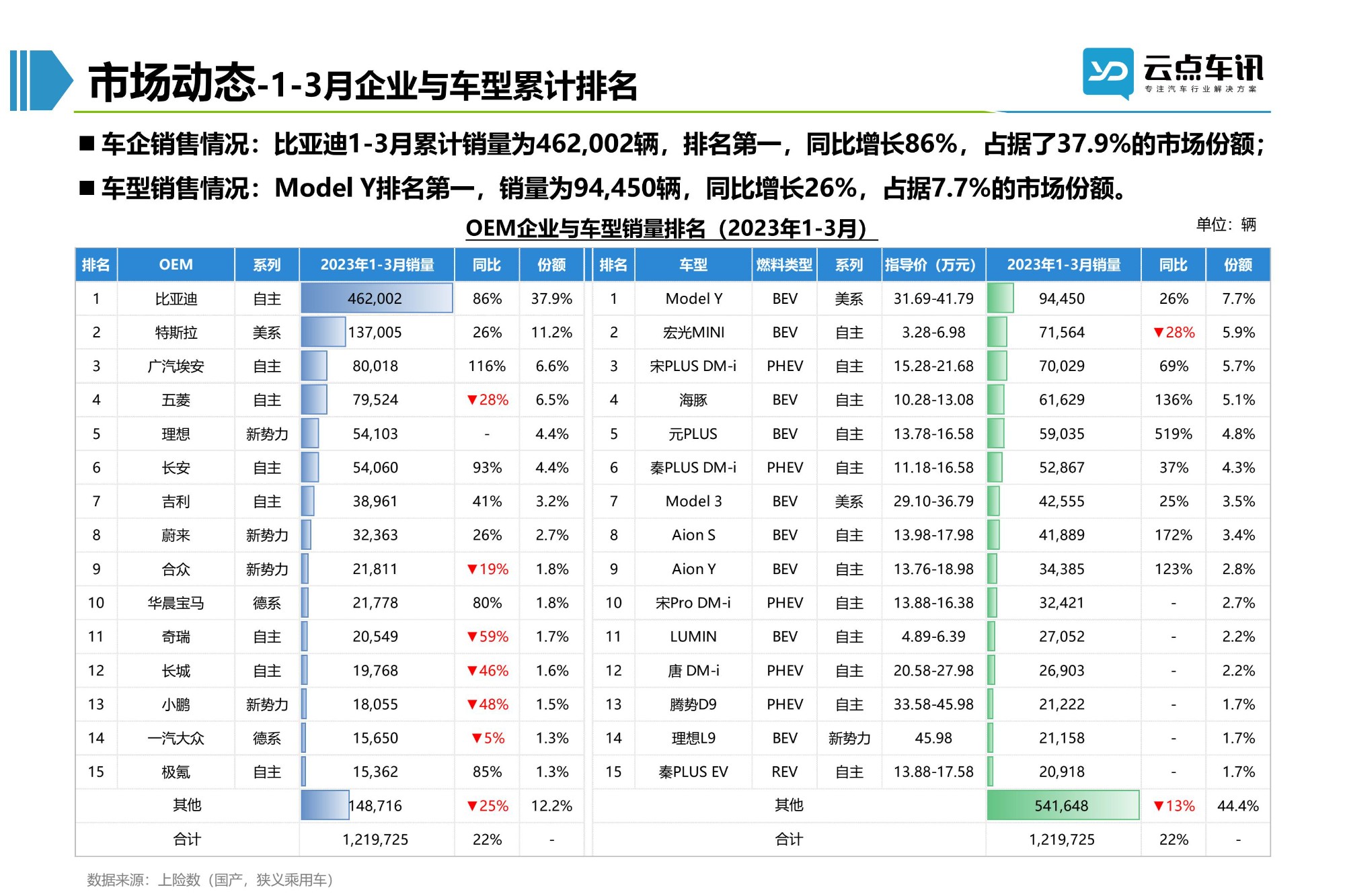Click the 44.4% share in 其他 row
The height and width of the screenshot is (896, 1345).
tap(1238, 805)
